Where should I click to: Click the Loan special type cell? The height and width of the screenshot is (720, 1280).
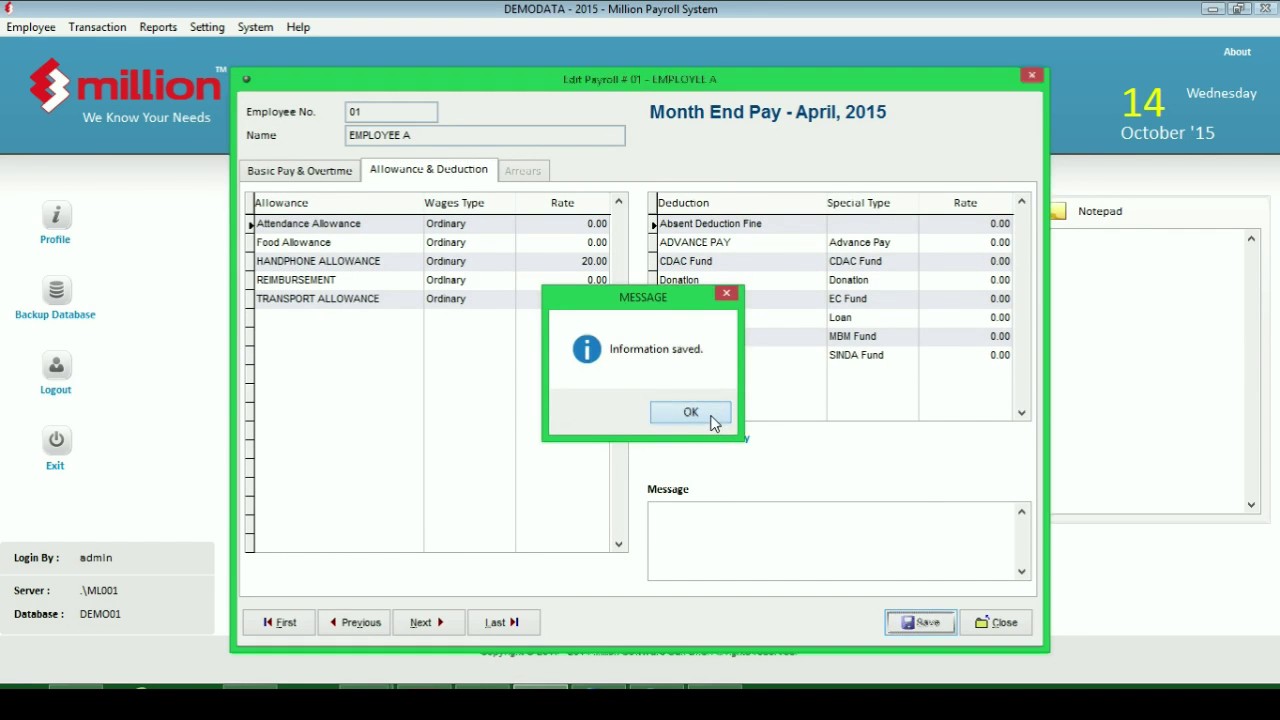pos(872,318)
